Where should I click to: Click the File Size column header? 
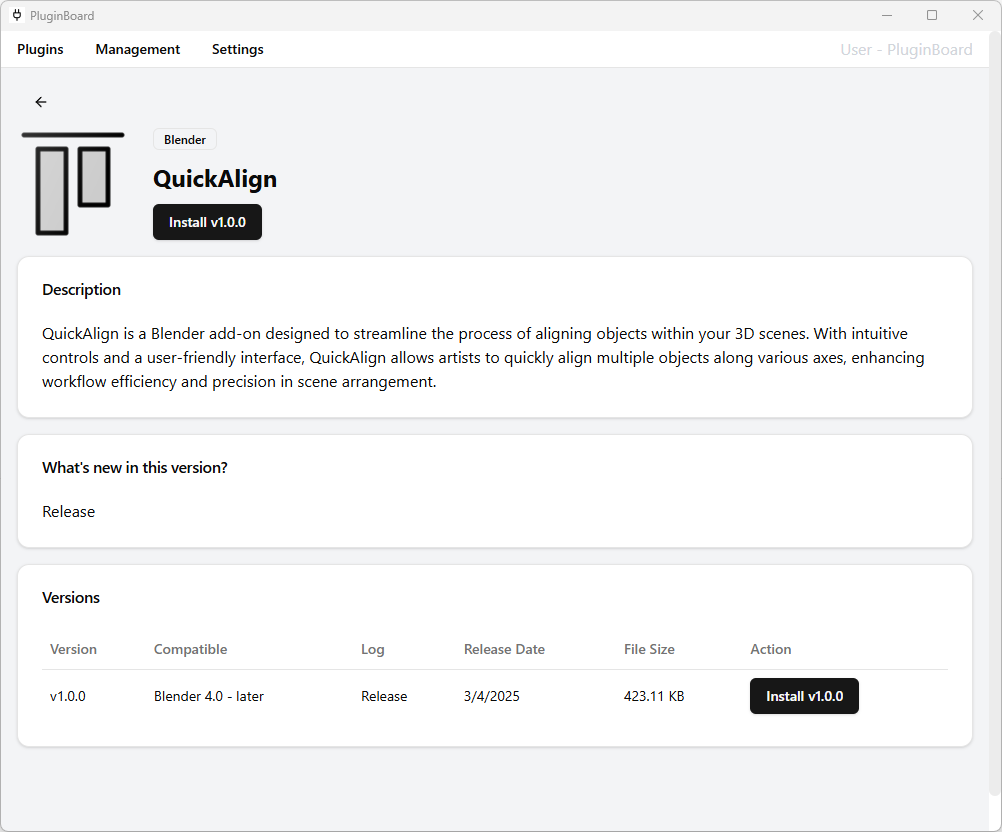(x=649, y=649)
